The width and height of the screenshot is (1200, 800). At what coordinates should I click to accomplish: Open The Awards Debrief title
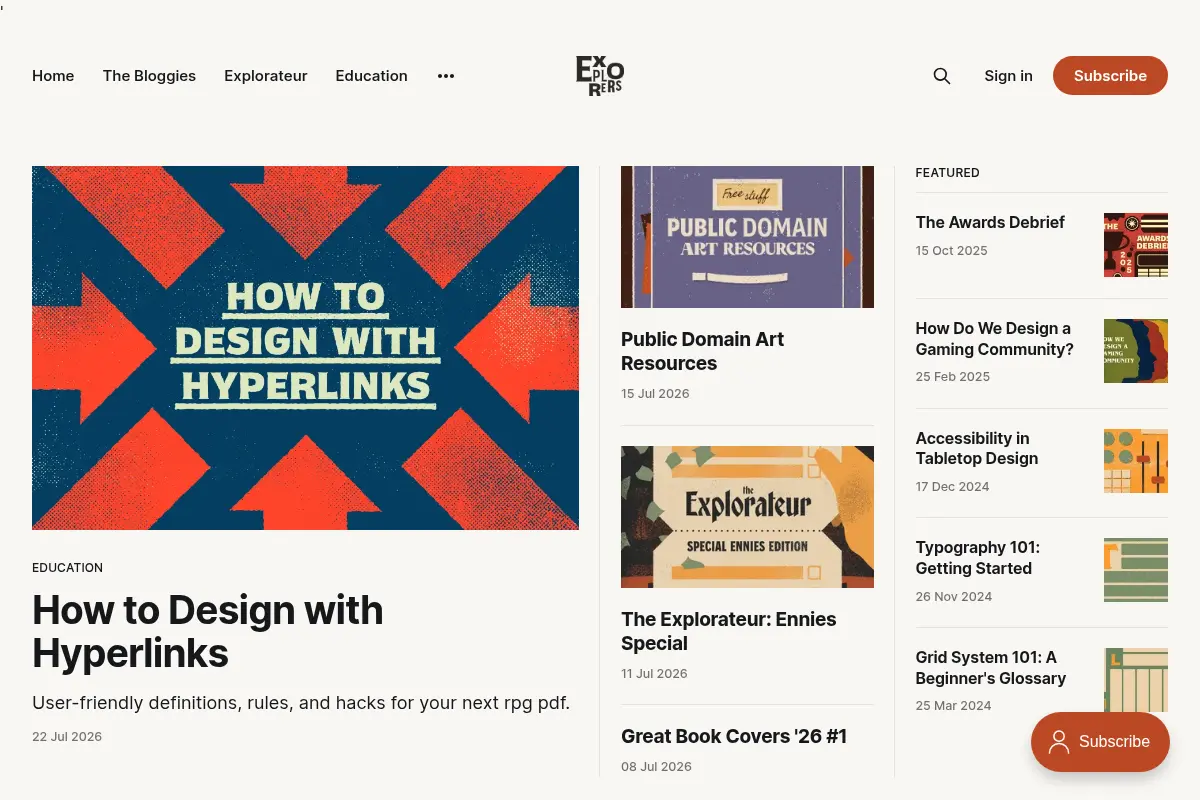click(x=990, y=223)
